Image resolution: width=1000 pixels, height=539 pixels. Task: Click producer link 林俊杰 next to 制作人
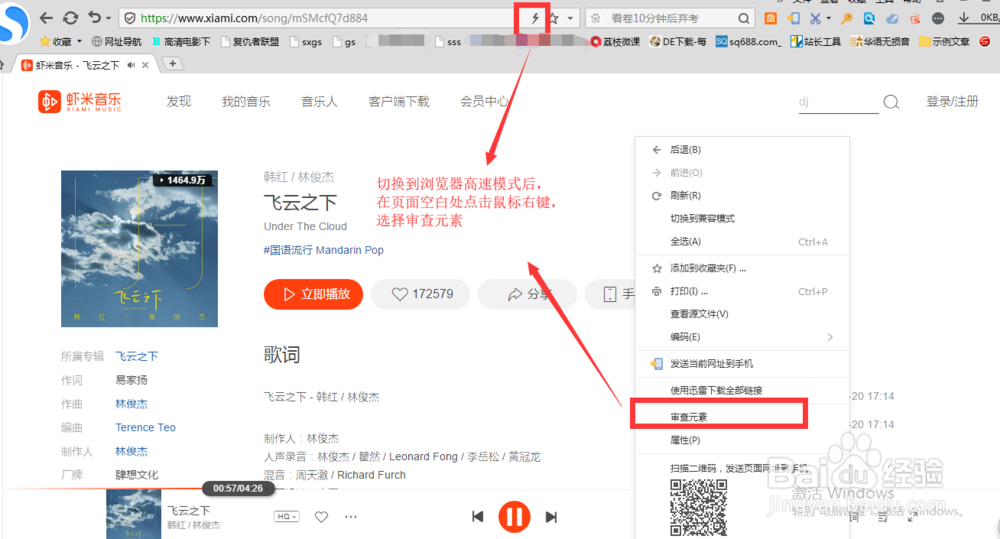[131, 451]
